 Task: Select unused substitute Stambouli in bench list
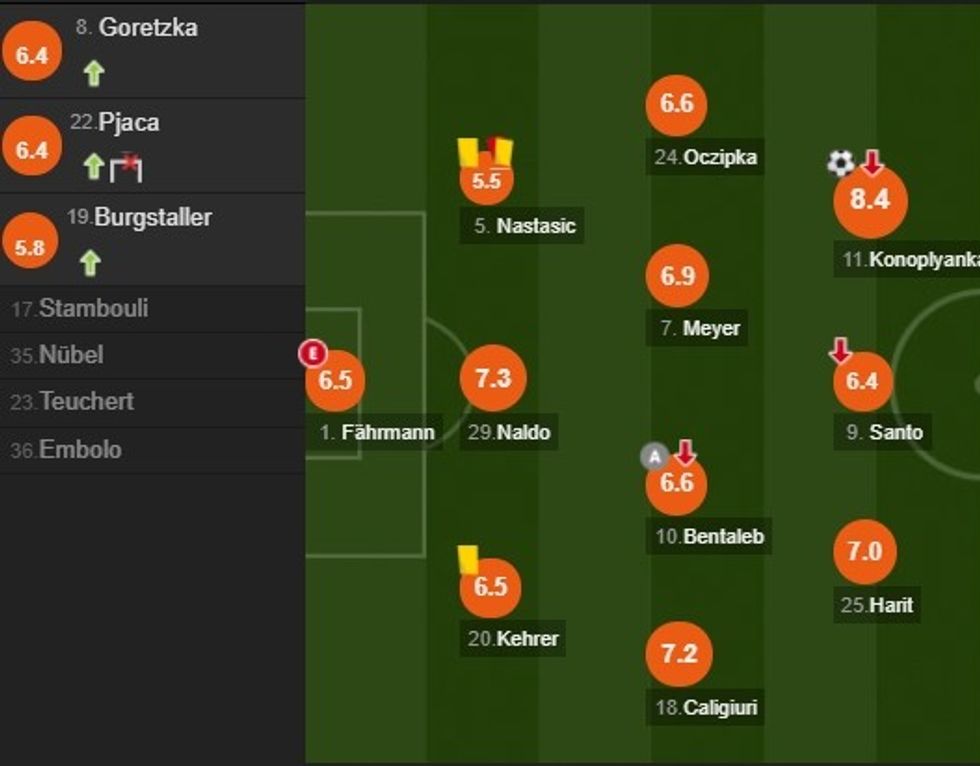81,308
